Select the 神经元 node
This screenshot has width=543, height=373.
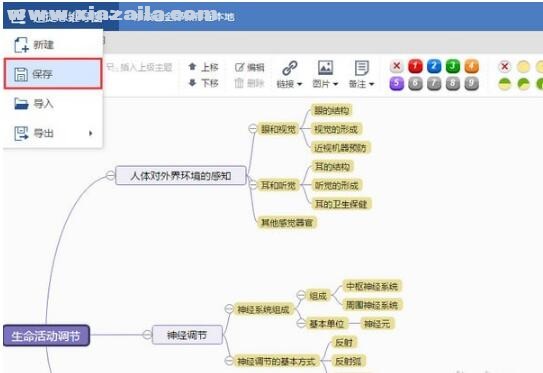point(377,324)
